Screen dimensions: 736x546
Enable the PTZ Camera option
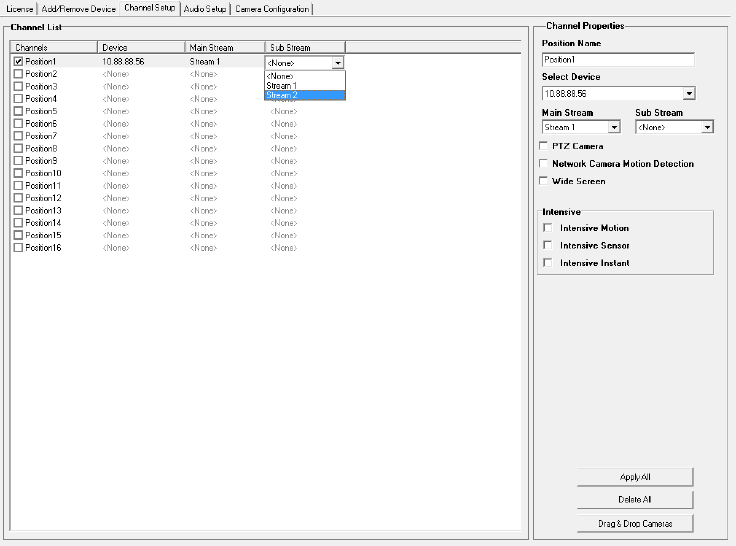[x=544, y=147]
